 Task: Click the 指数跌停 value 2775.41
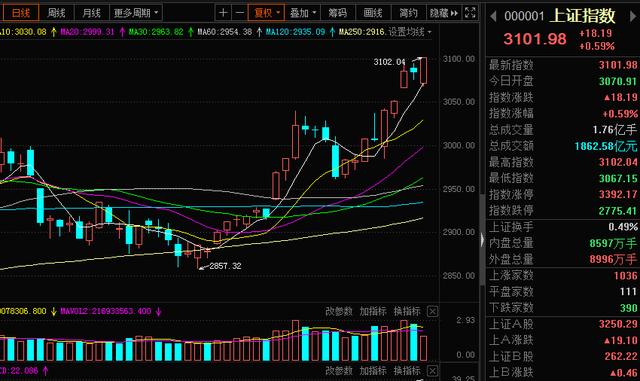(618, 211)
